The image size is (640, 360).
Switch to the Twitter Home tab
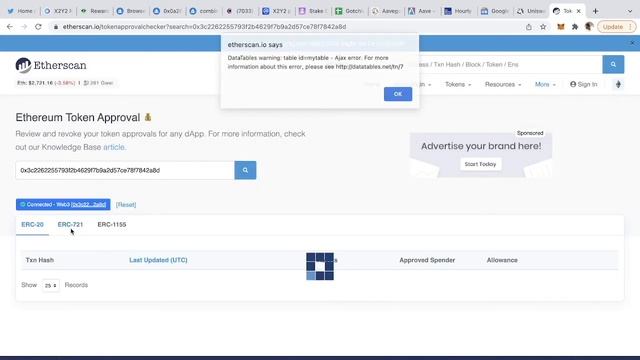point(20,11)
